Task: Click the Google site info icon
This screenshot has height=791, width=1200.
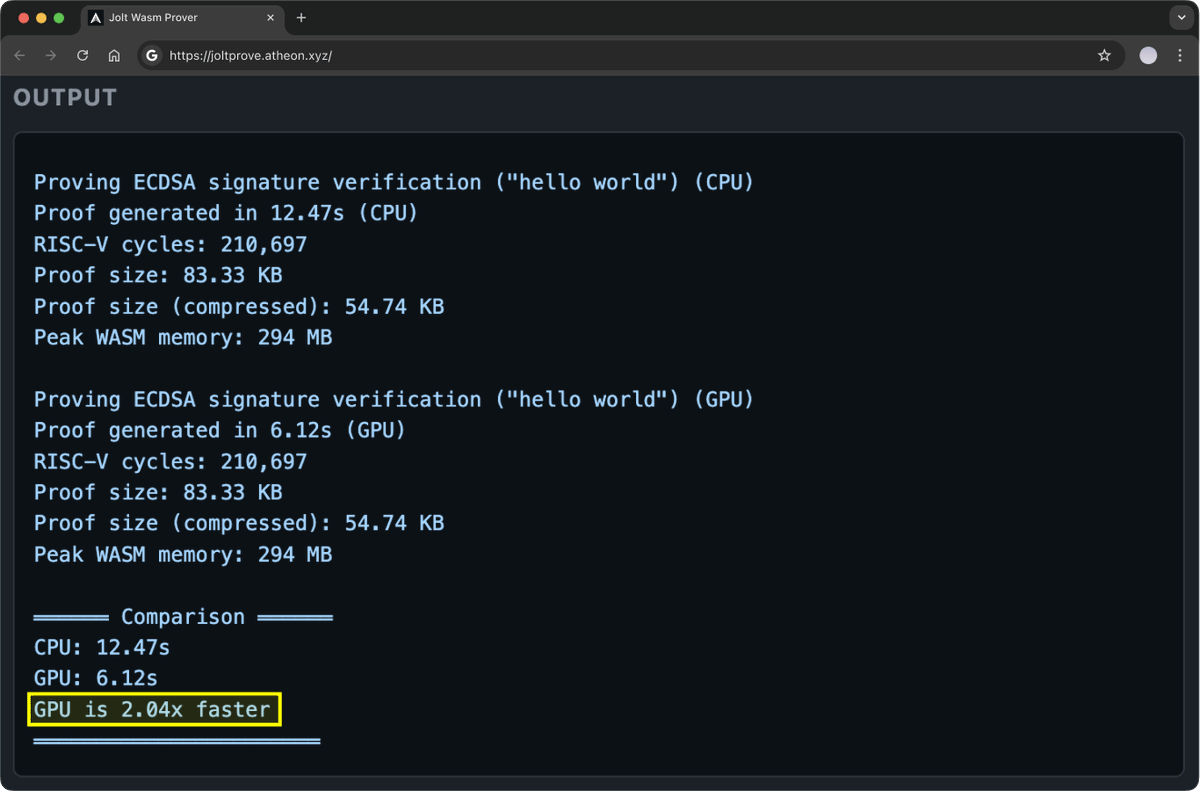Action: tap(152, 56)
